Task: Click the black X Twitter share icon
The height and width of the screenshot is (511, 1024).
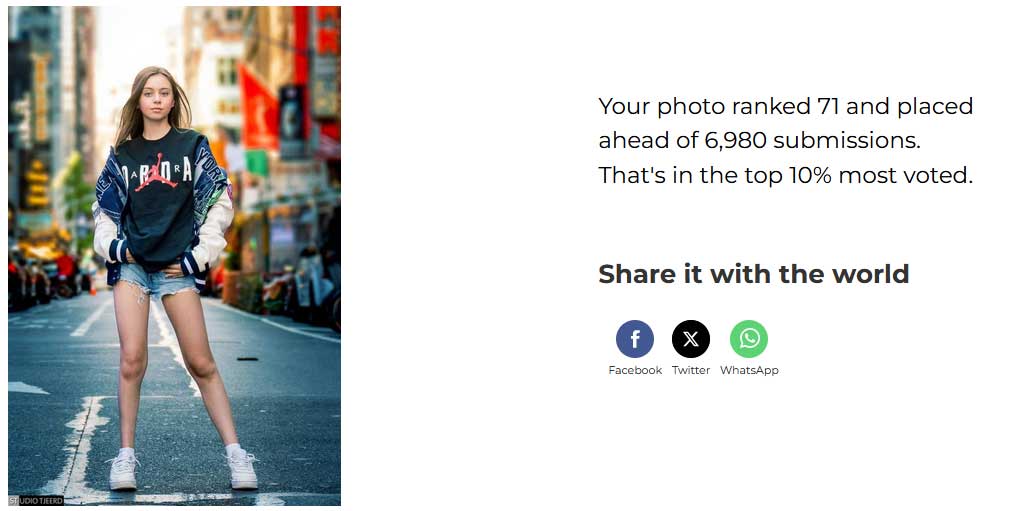Action: tap(690, 339)
